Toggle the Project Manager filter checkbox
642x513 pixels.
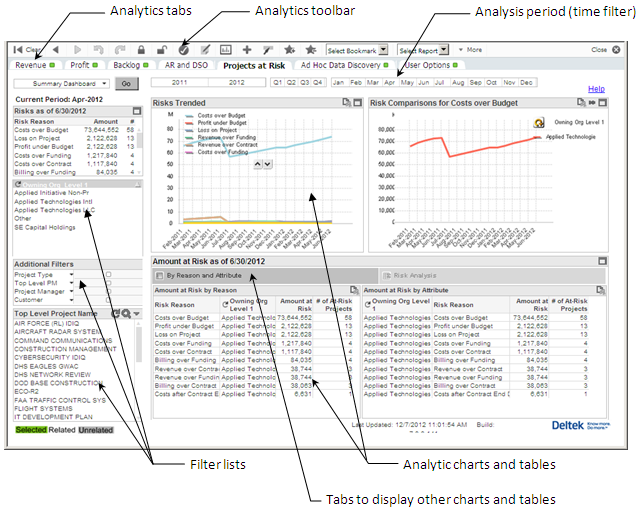pyautogui.click(x=108, y=291)
